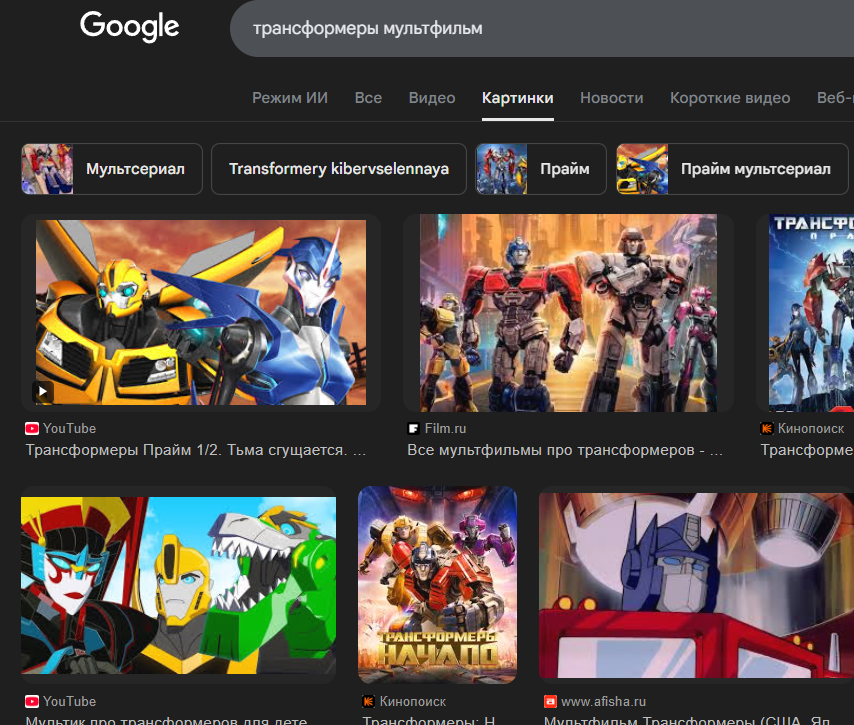Screen dimensions: 854x725
Task: Click Кинопоиск icon in the top row
Action: tap(767, 429)
